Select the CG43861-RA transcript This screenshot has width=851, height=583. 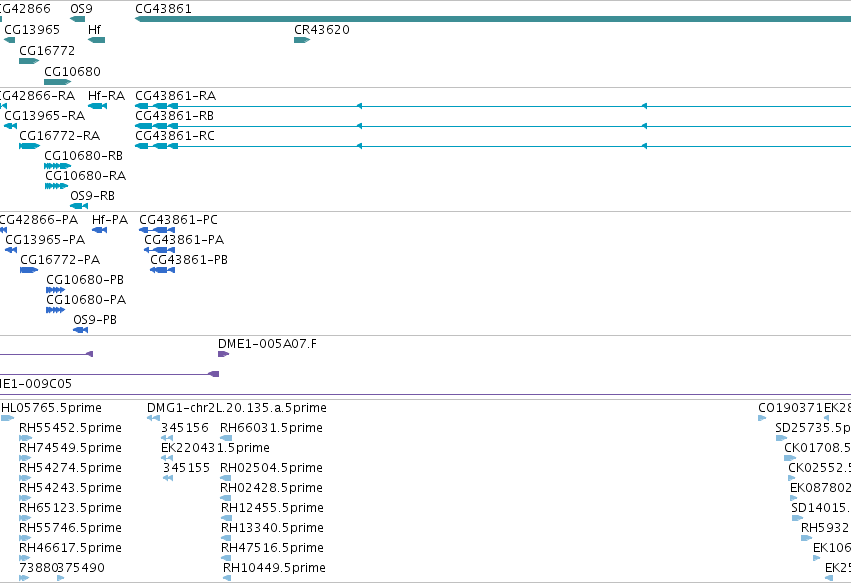[493, 106]
